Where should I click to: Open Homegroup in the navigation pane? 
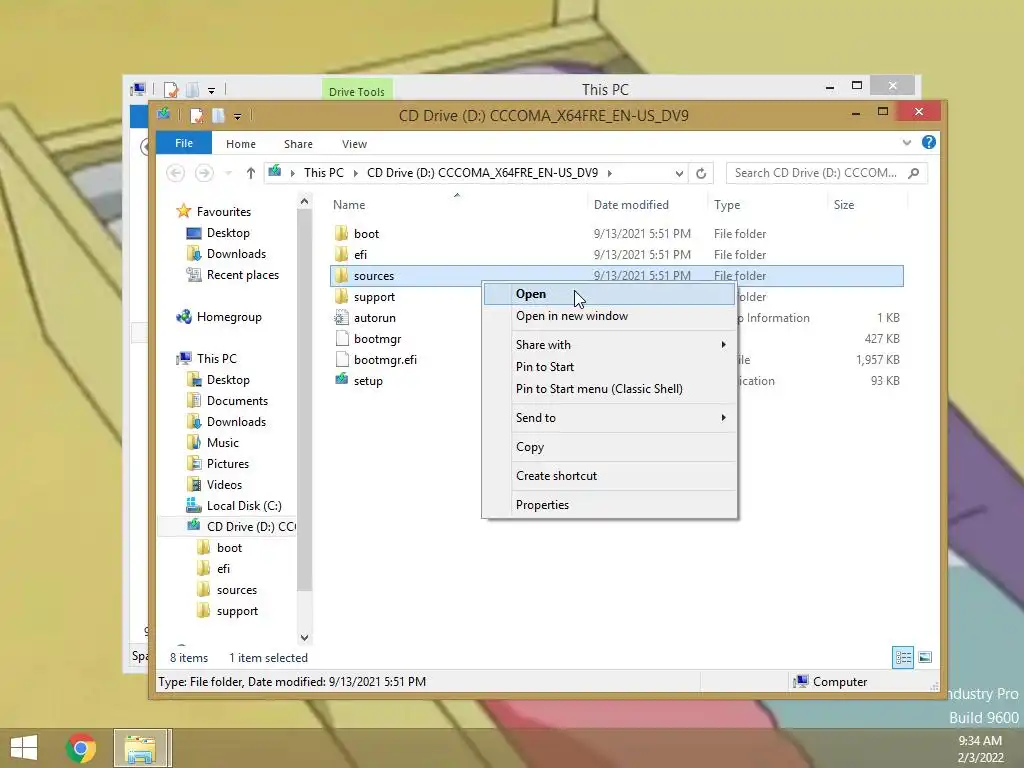tap(229, 317)
